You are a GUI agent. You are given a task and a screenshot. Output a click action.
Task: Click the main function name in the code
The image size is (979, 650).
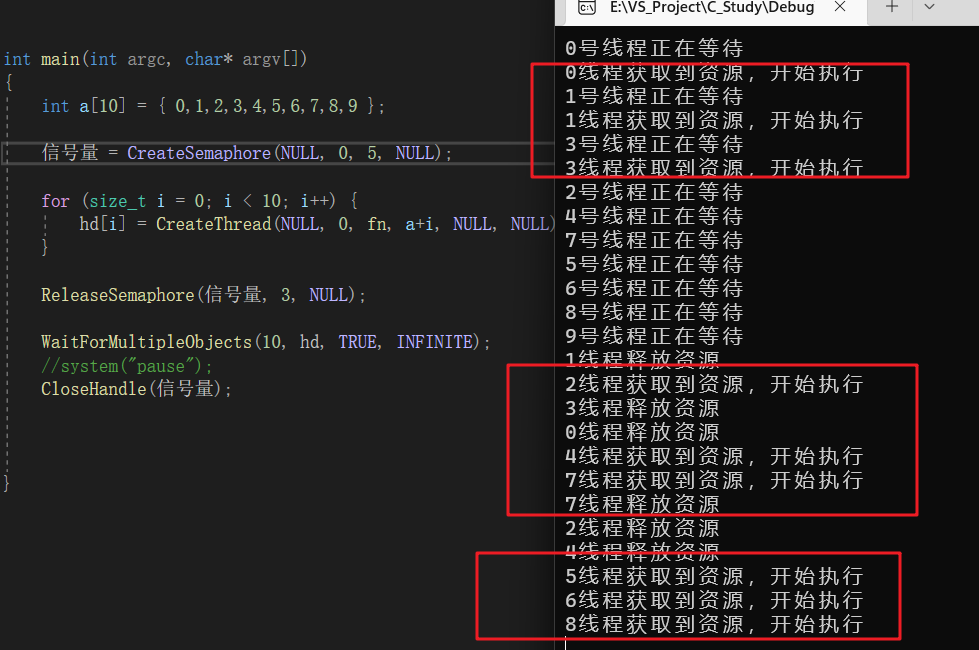[x=60, y=59]
